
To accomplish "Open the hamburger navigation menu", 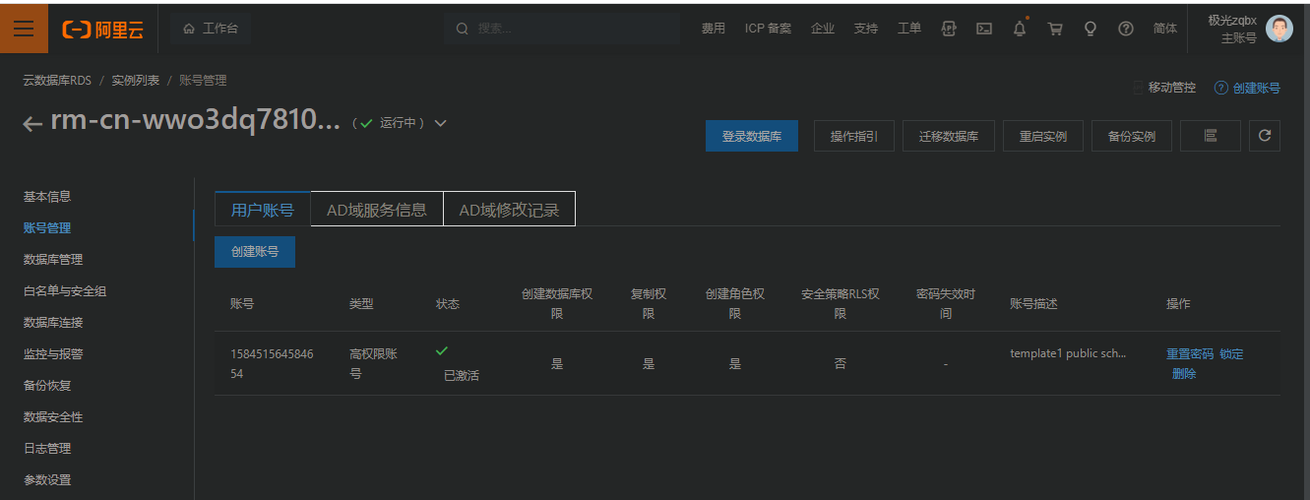I will (x=23, y=28).
